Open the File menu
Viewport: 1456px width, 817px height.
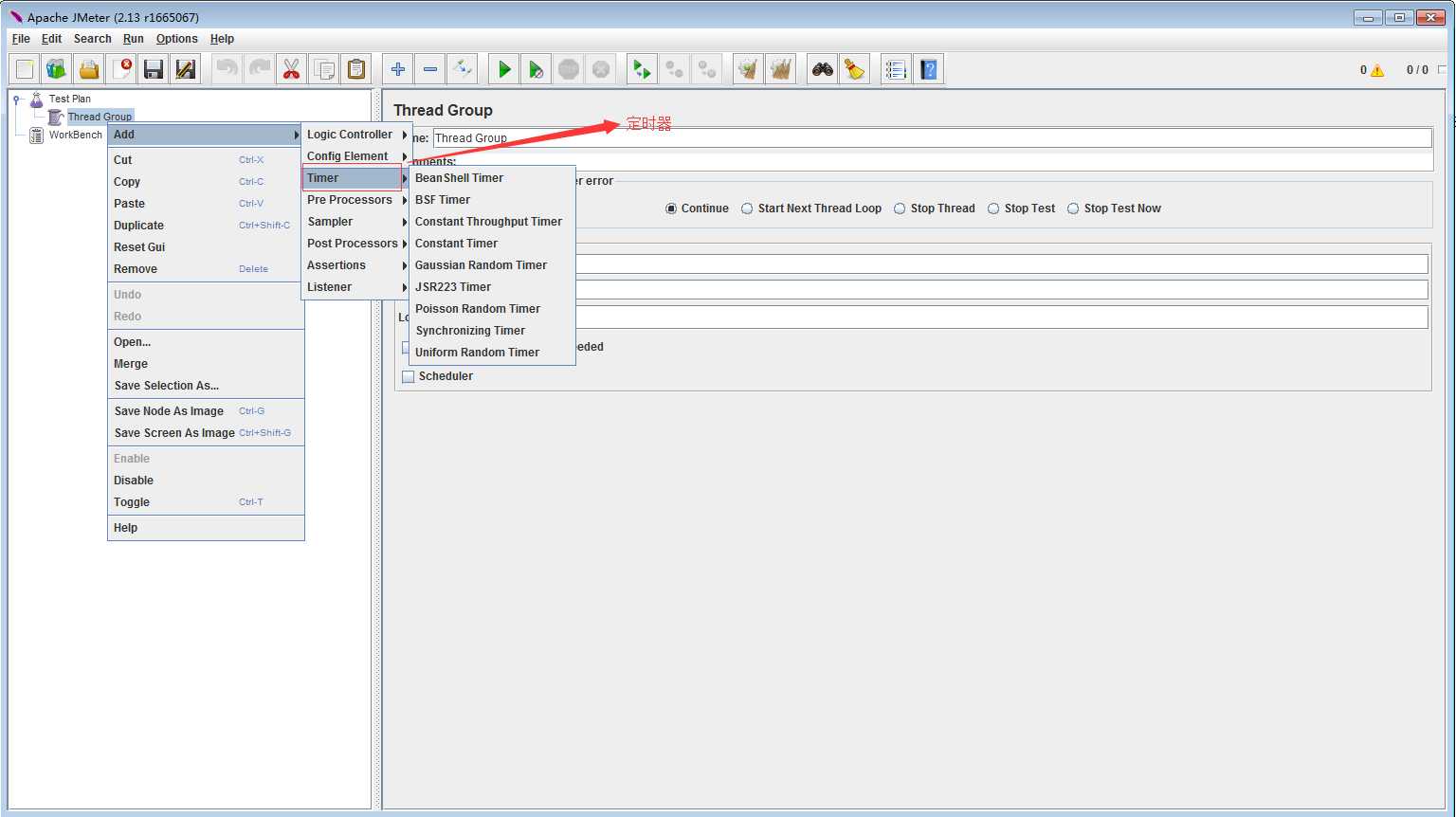pyautogui.click(x=21, y=39)
